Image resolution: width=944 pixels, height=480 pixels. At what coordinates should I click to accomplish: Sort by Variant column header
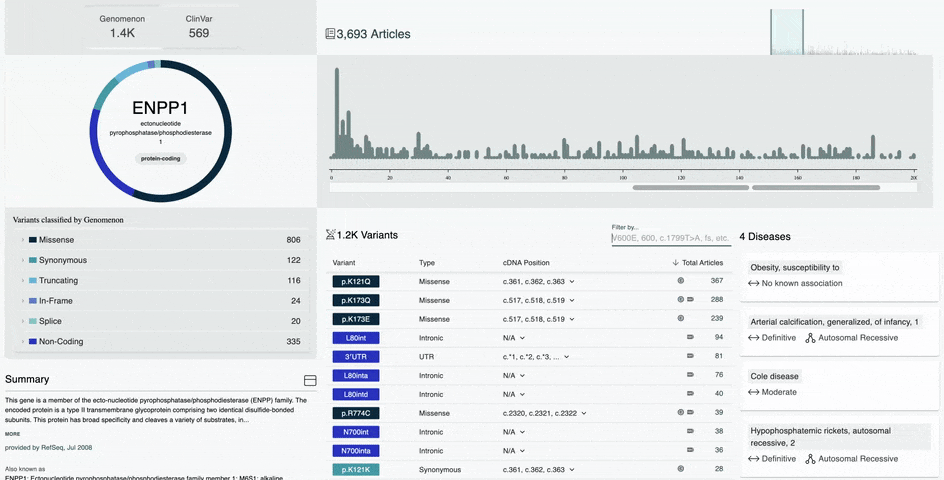point(344,263)
